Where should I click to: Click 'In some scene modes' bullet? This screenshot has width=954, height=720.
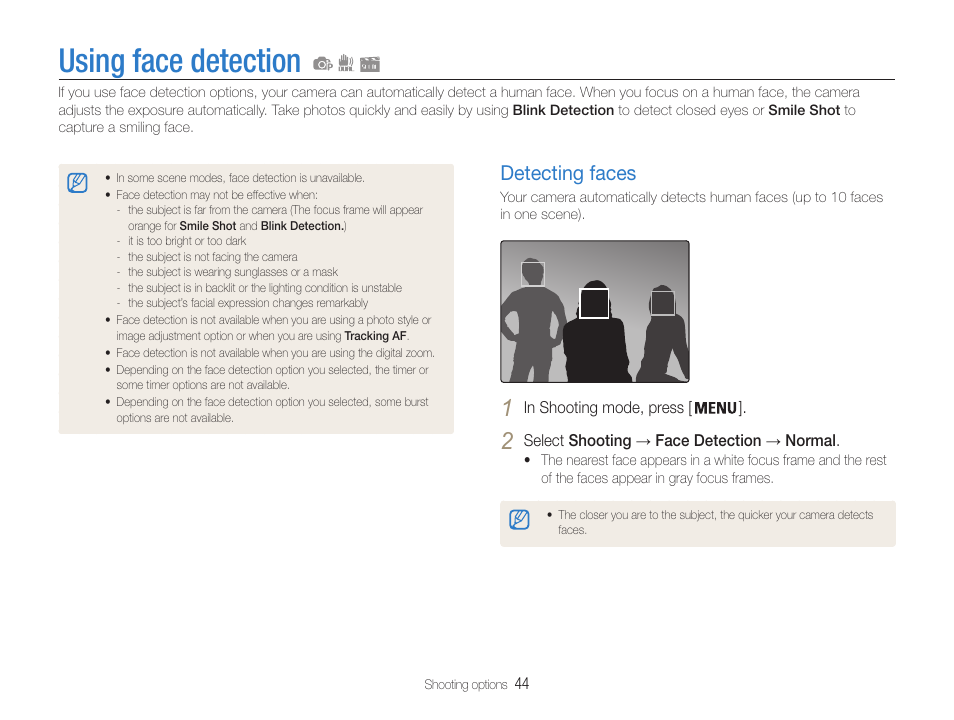pos(240,178)
